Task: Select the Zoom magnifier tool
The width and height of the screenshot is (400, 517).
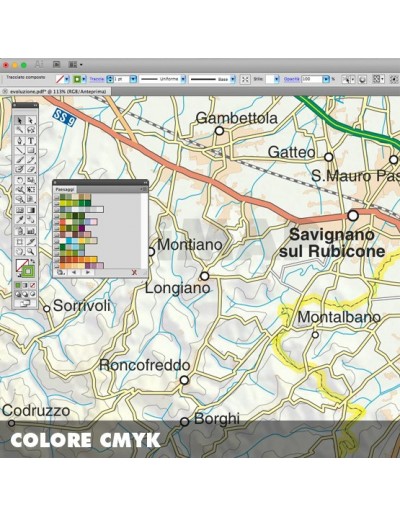Action: pos(31,251)
